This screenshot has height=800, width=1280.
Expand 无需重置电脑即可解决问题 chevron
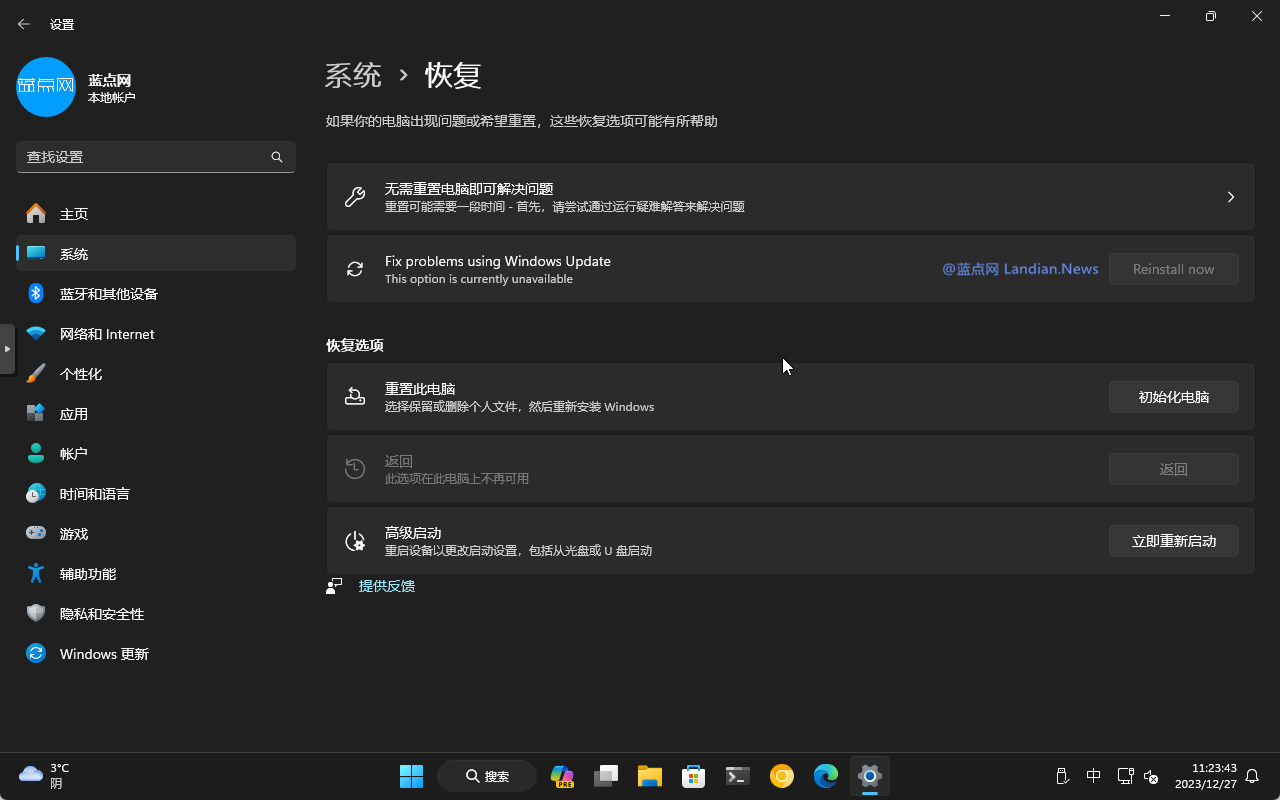click(x=1230, y=197)
